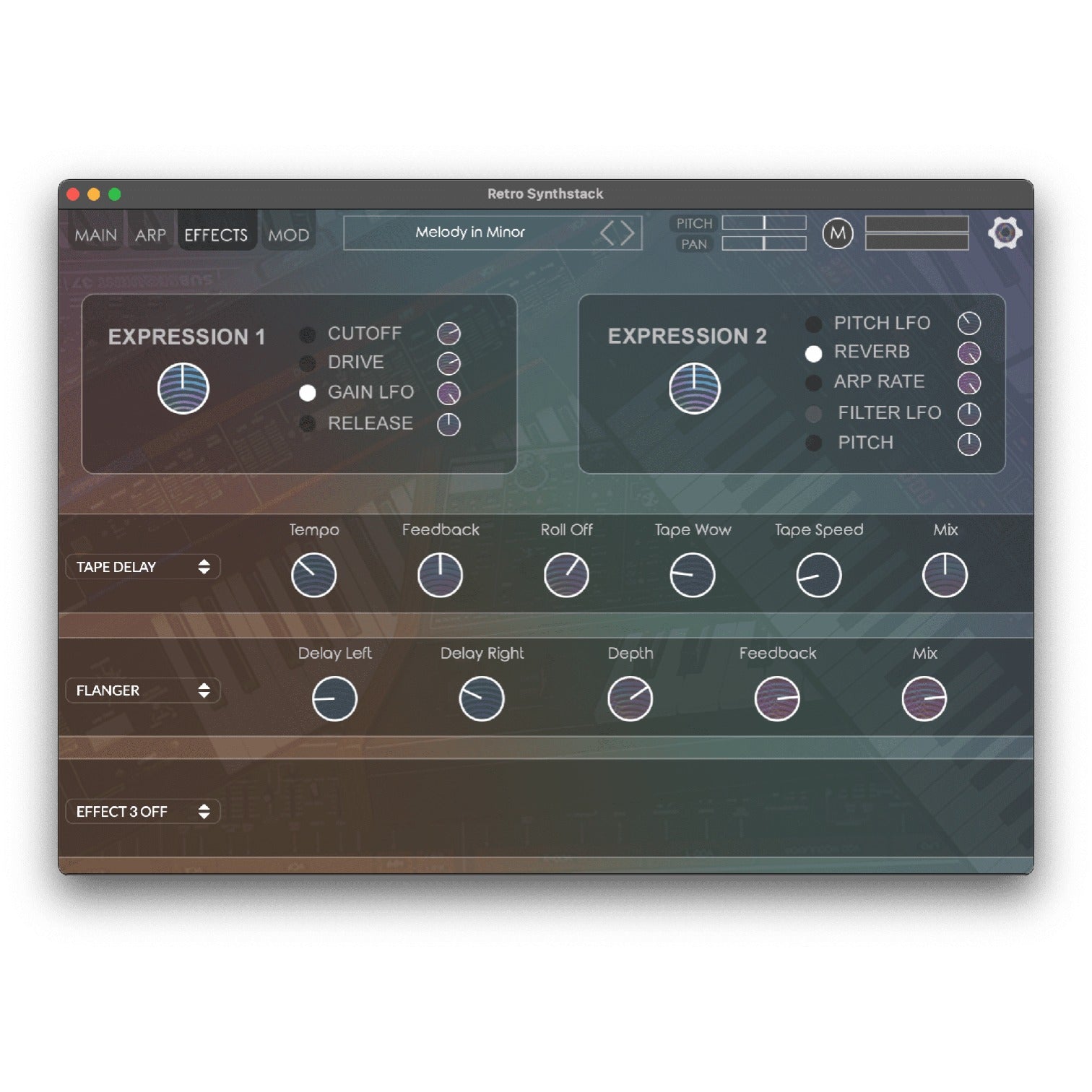
Task: Click the PITCH label button in header
Action: point(694,223)
